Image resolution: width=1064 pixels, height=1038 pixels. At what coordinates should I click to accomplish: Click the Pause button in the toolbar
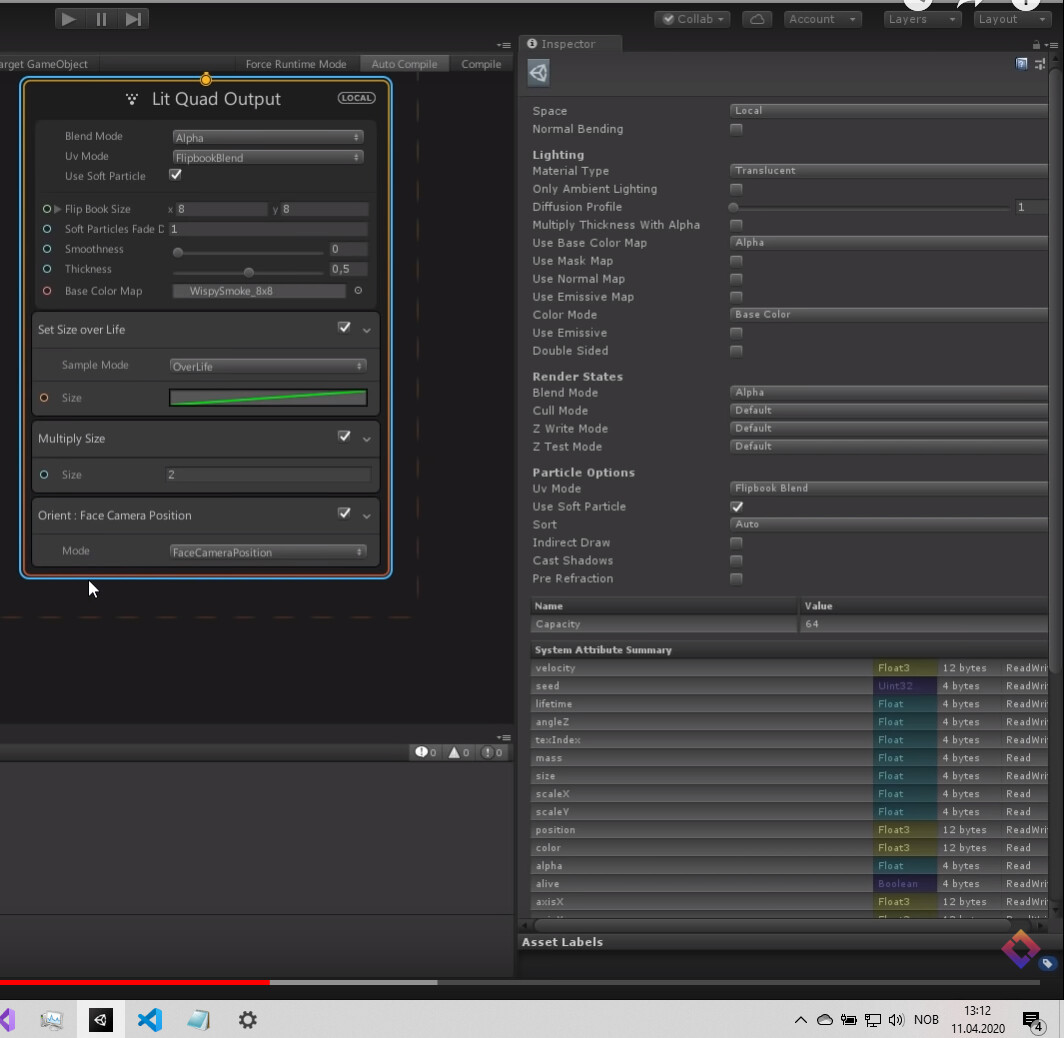coord(100,18)
